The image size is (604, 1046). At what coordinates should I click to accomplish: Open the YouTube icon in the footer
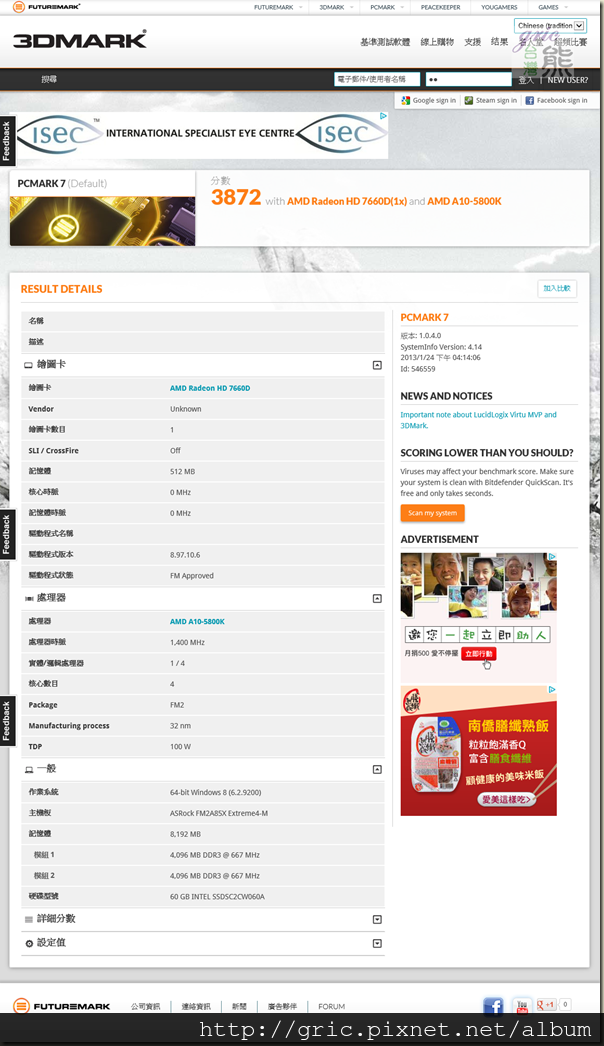[522, 1005]
